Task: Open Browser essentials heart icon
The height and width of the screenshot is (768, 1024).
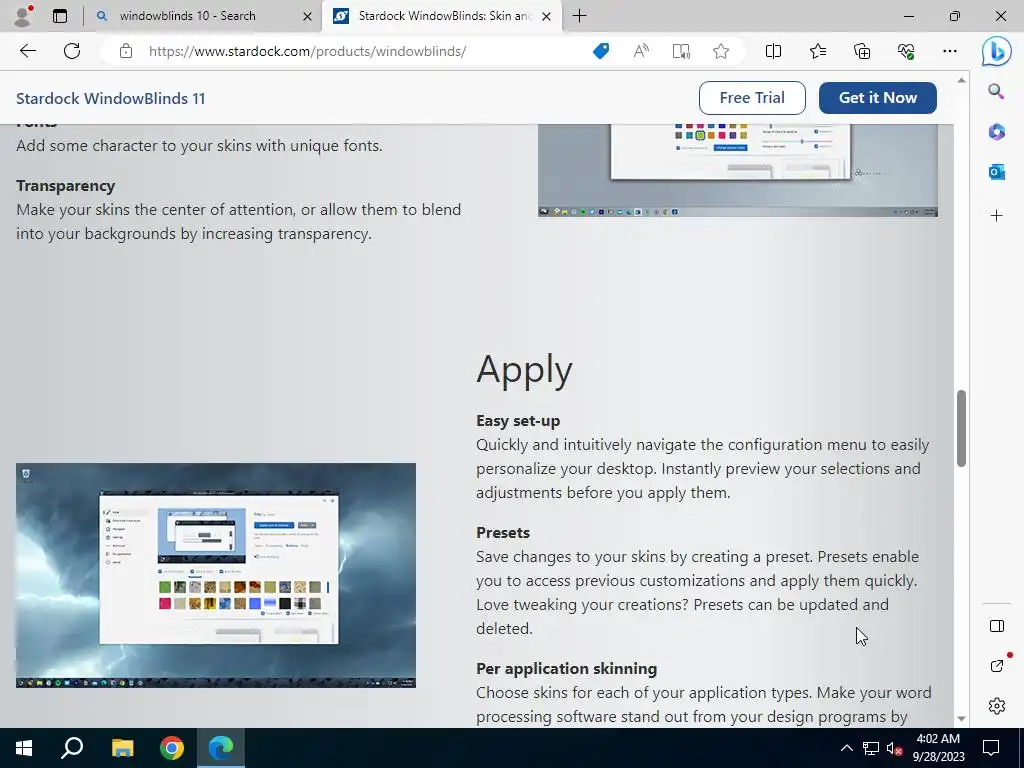Action: (x=906, y=51)
